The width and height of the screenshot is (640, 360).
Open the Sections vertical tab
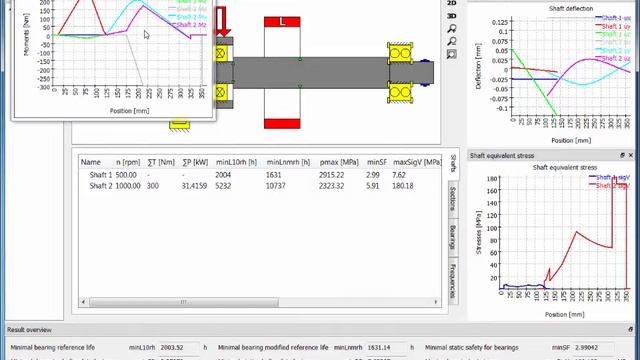(x=453, y=199)
